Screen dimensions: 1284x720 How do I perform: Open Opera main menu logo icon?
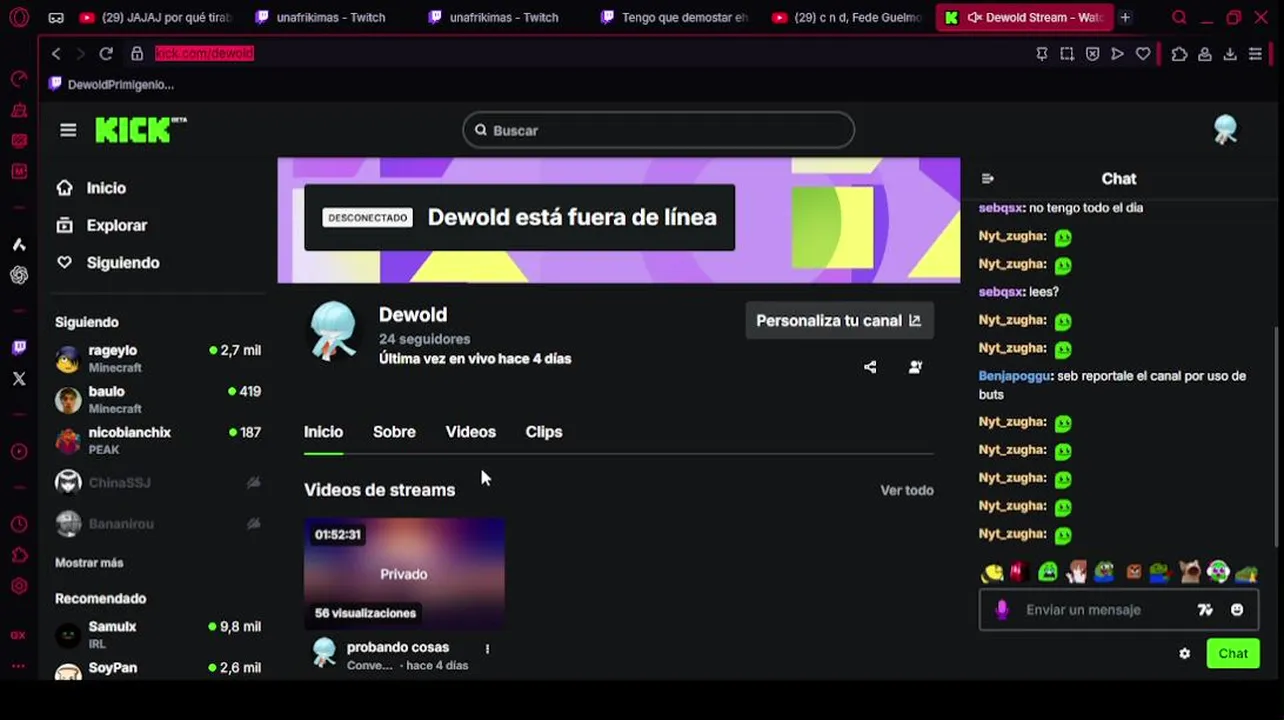19,18
